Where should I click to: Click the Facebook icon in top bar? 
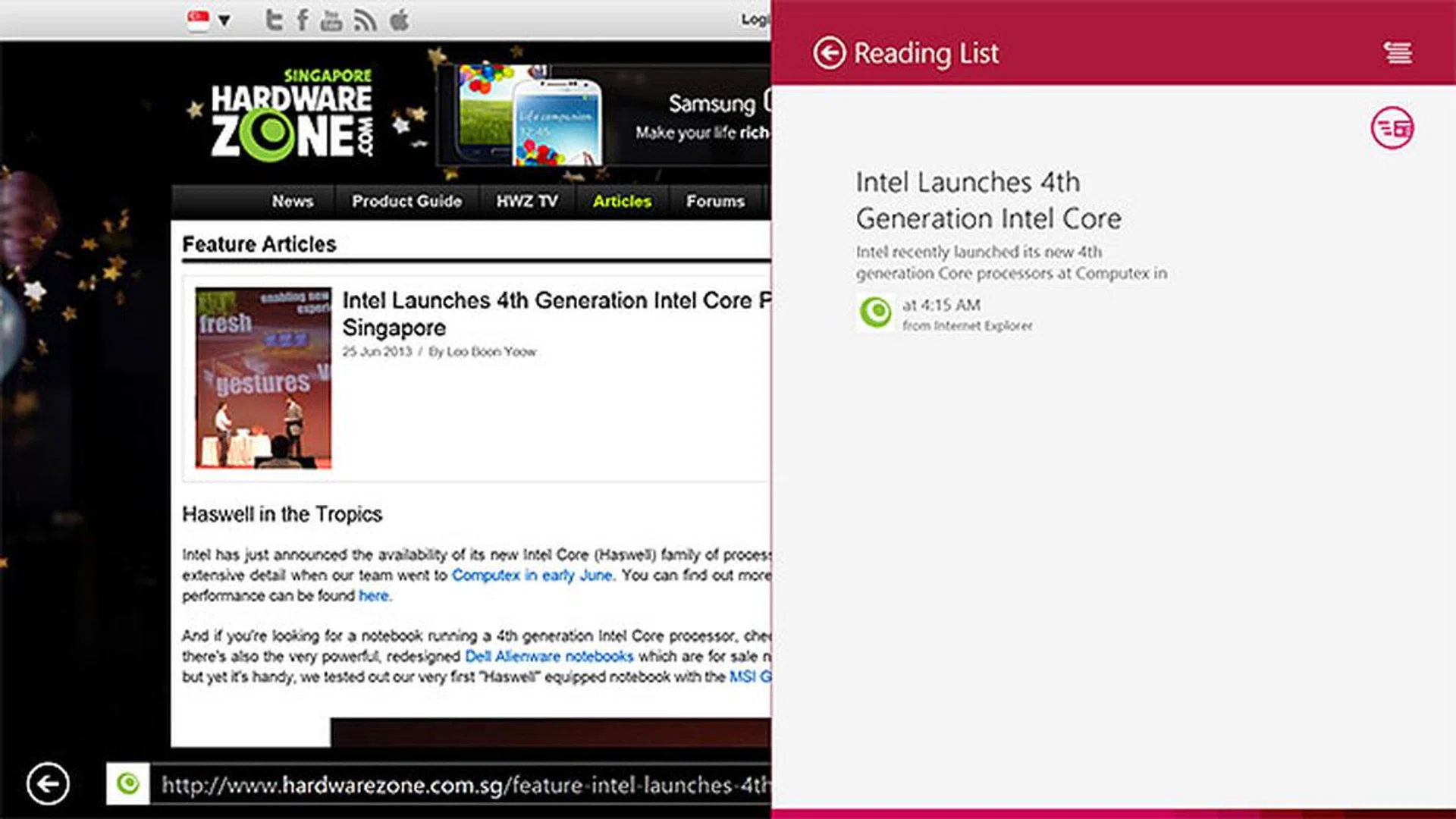point(303,20)
